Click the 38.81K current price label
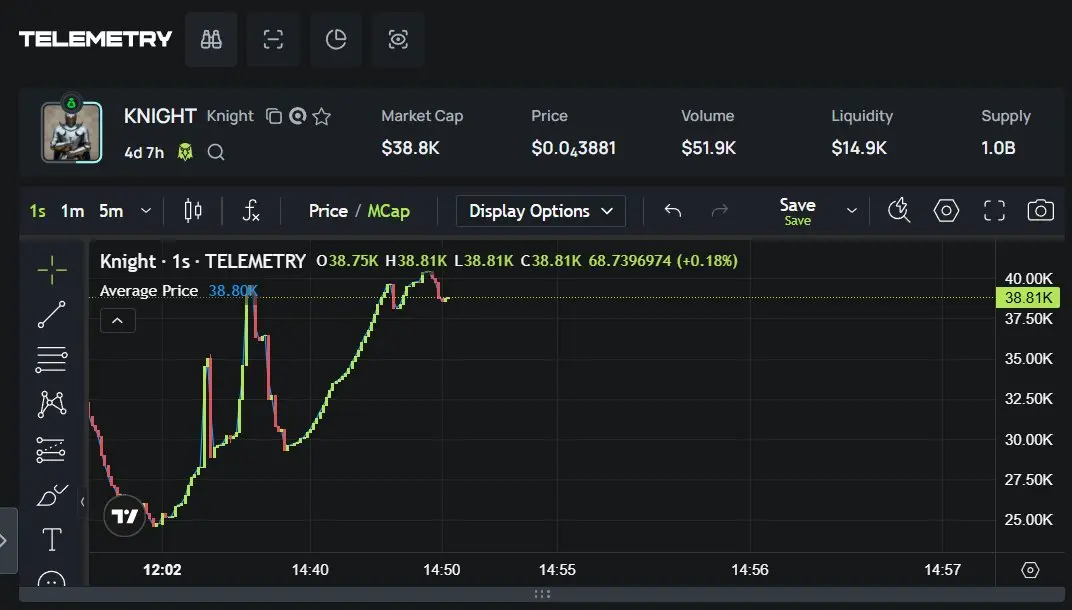Viewport: 1072px width, 610px height. click(1028, 297)
